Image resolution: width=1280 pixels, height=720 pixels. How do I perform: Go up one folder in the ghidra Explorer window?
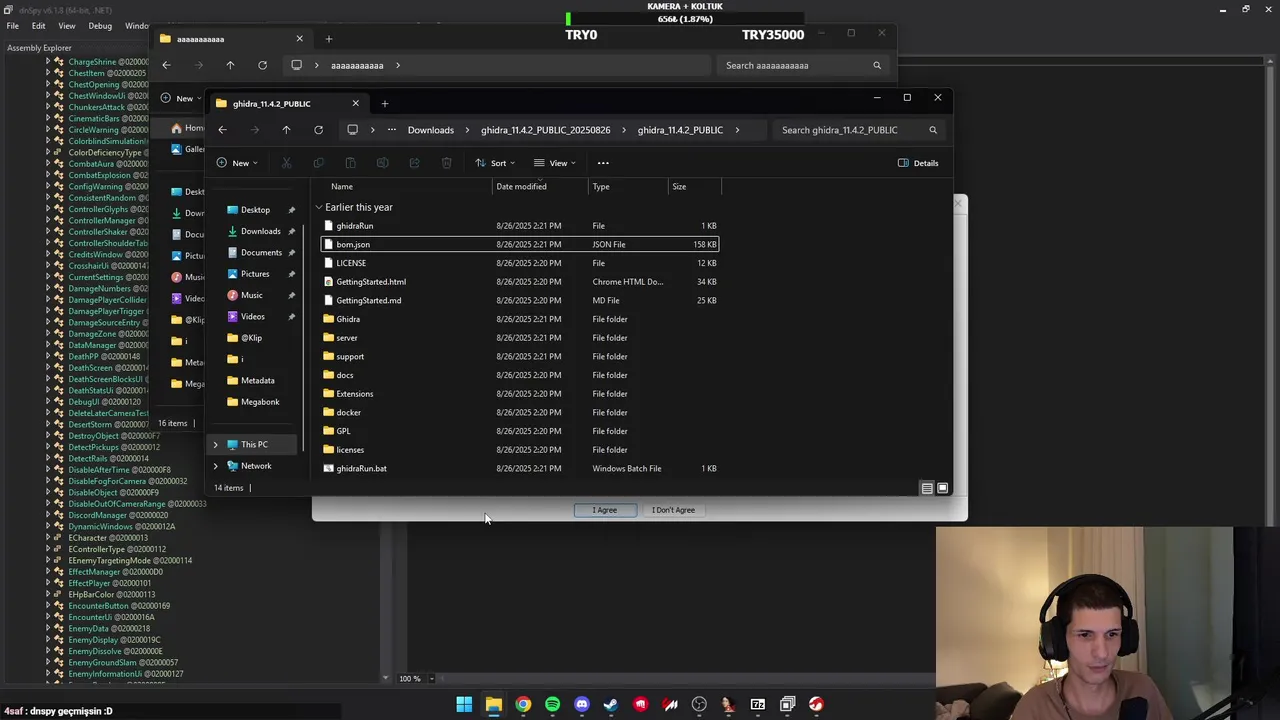point(286,130)
